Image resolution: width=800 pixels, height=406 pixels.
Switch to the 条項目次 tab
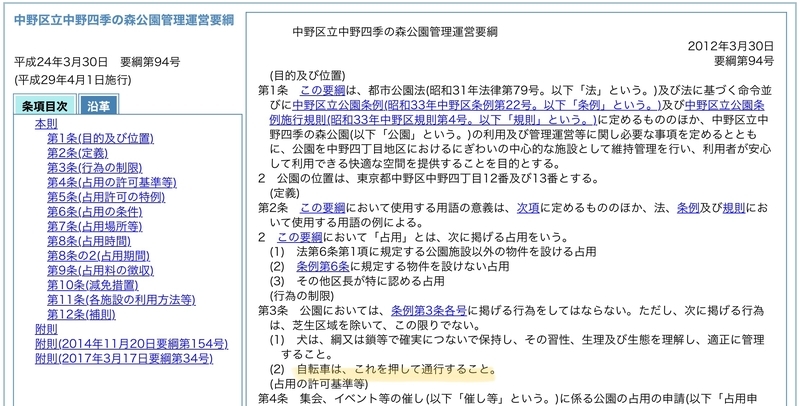point(44,105)
